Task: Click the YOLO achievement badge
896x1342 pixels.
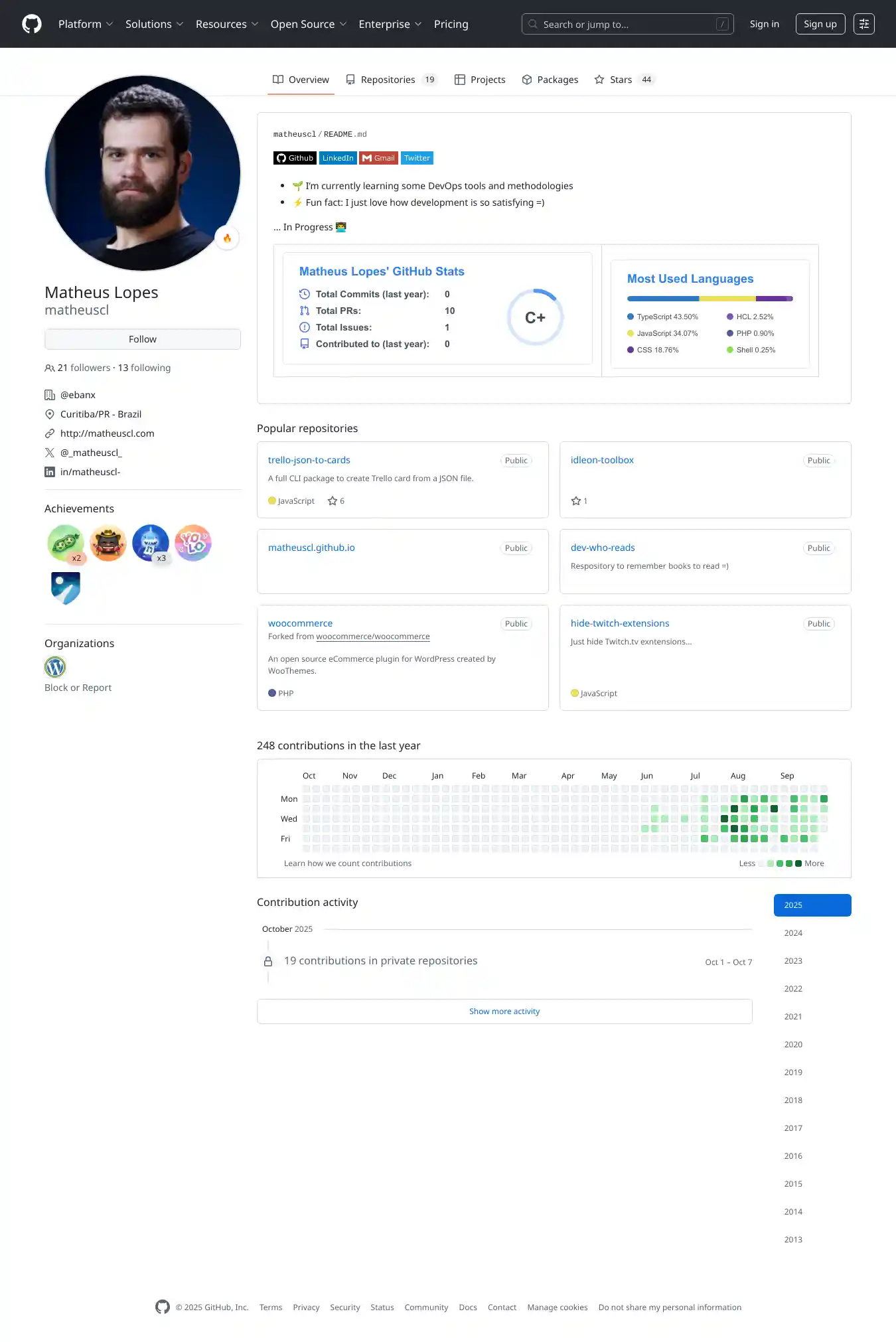Action: pos(193,543)
